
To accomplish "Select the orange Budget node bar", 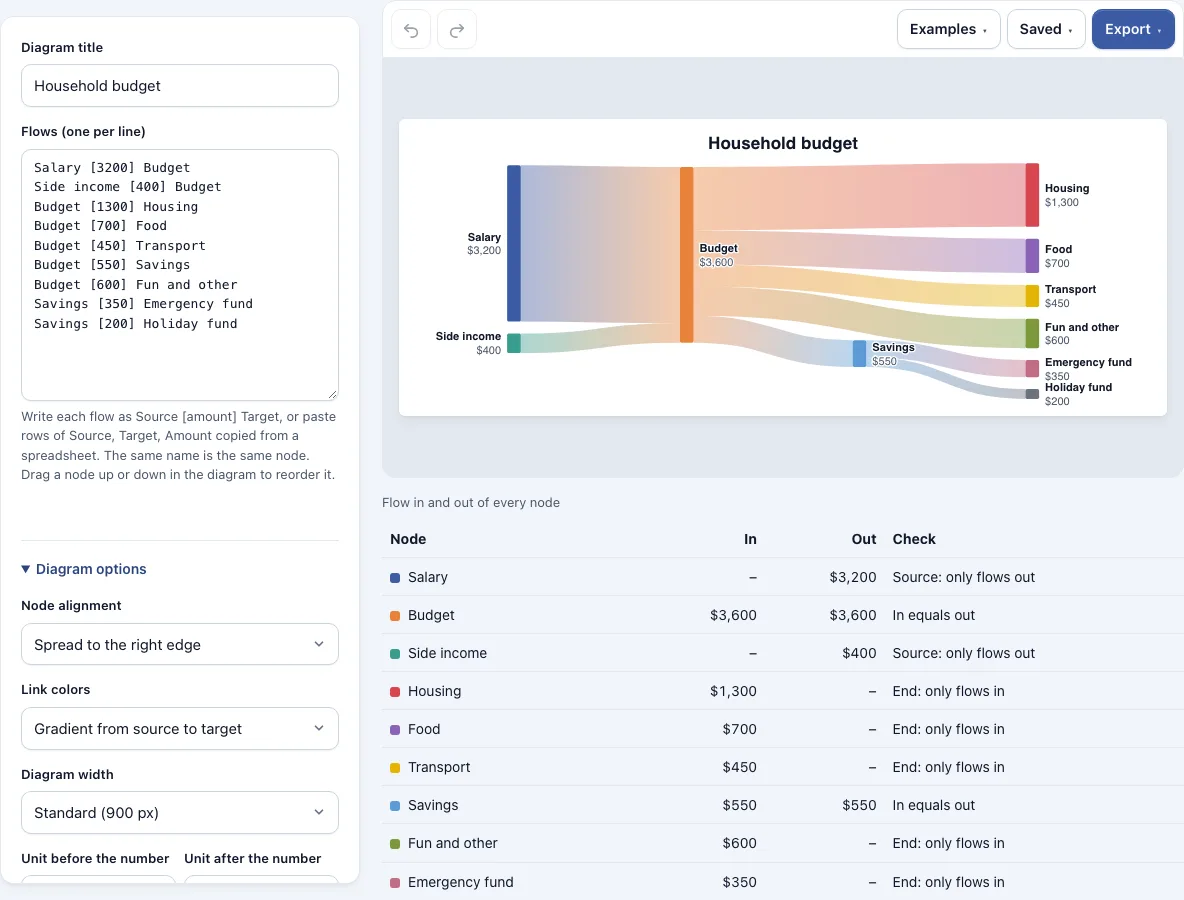I will pyautogui.click(x=686, y=255).
